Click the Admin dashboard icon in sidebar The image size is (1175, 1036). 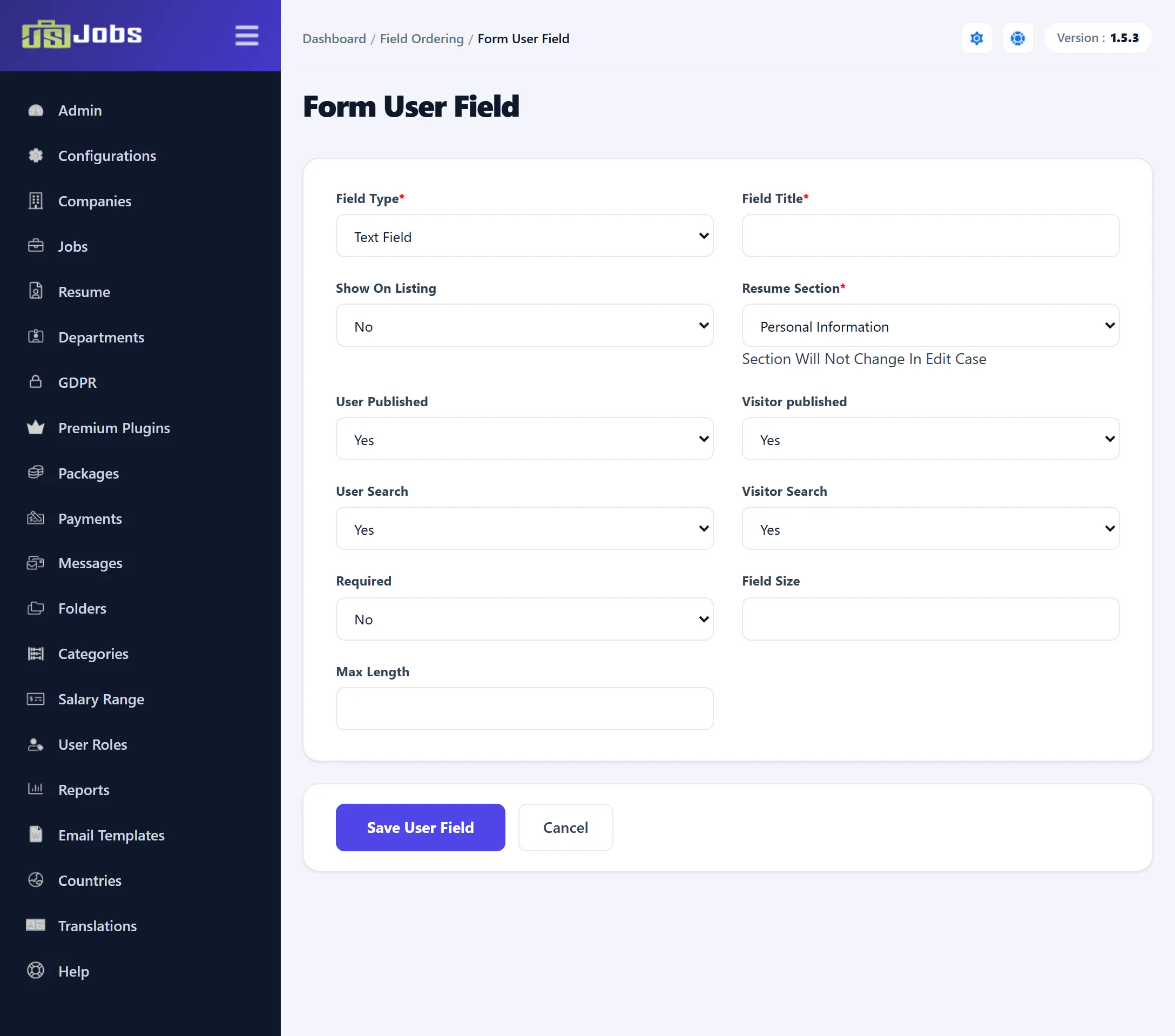(x=36, y=110)
